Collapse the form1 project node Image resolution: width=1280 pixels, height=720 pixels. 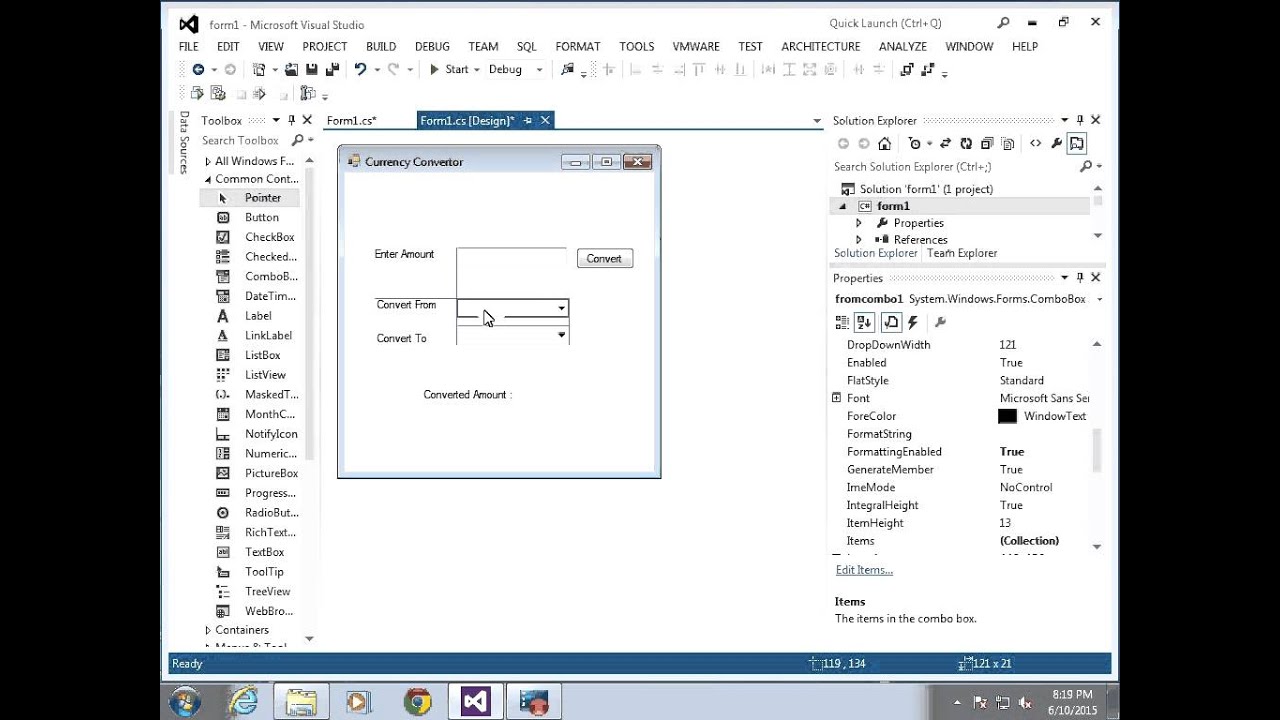click(842, 206)
